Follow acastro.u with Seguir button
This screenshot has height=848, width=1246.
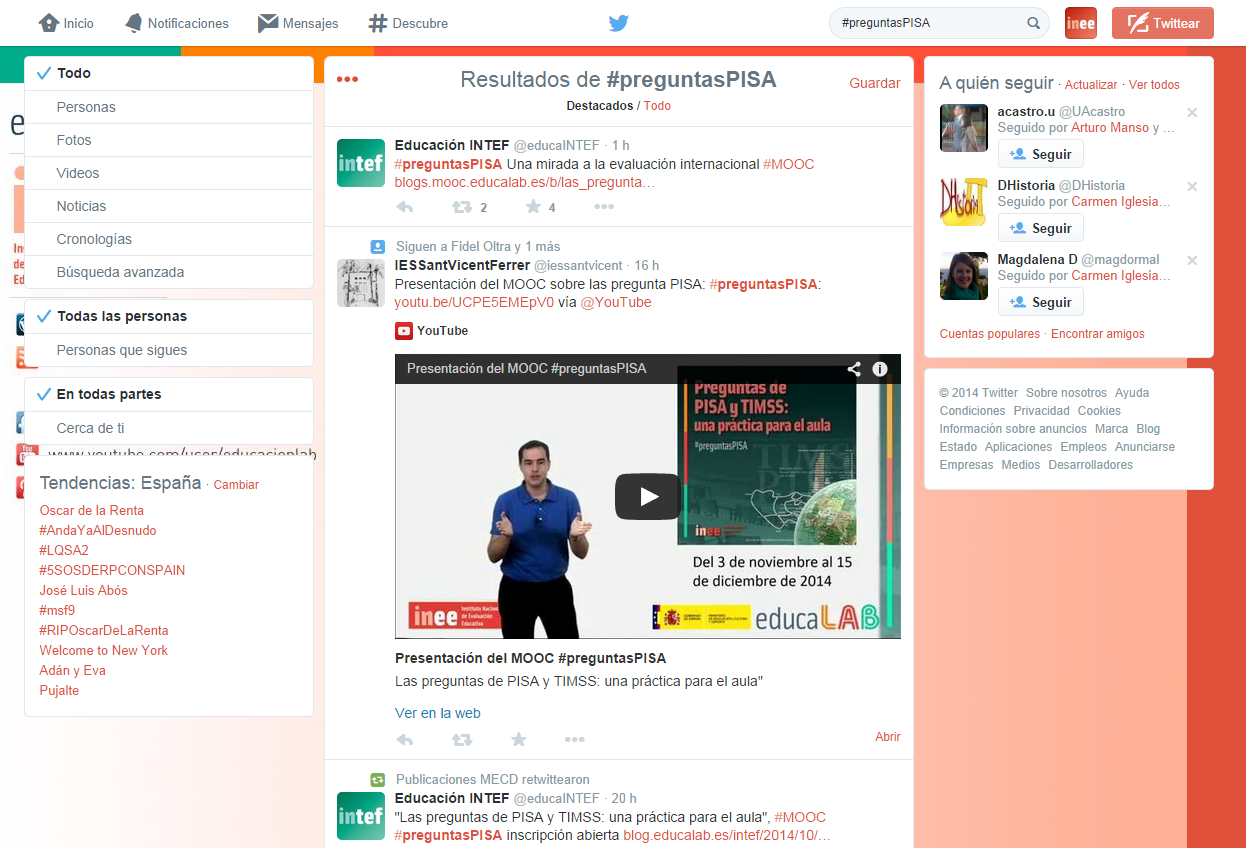tap(1040, 154)
